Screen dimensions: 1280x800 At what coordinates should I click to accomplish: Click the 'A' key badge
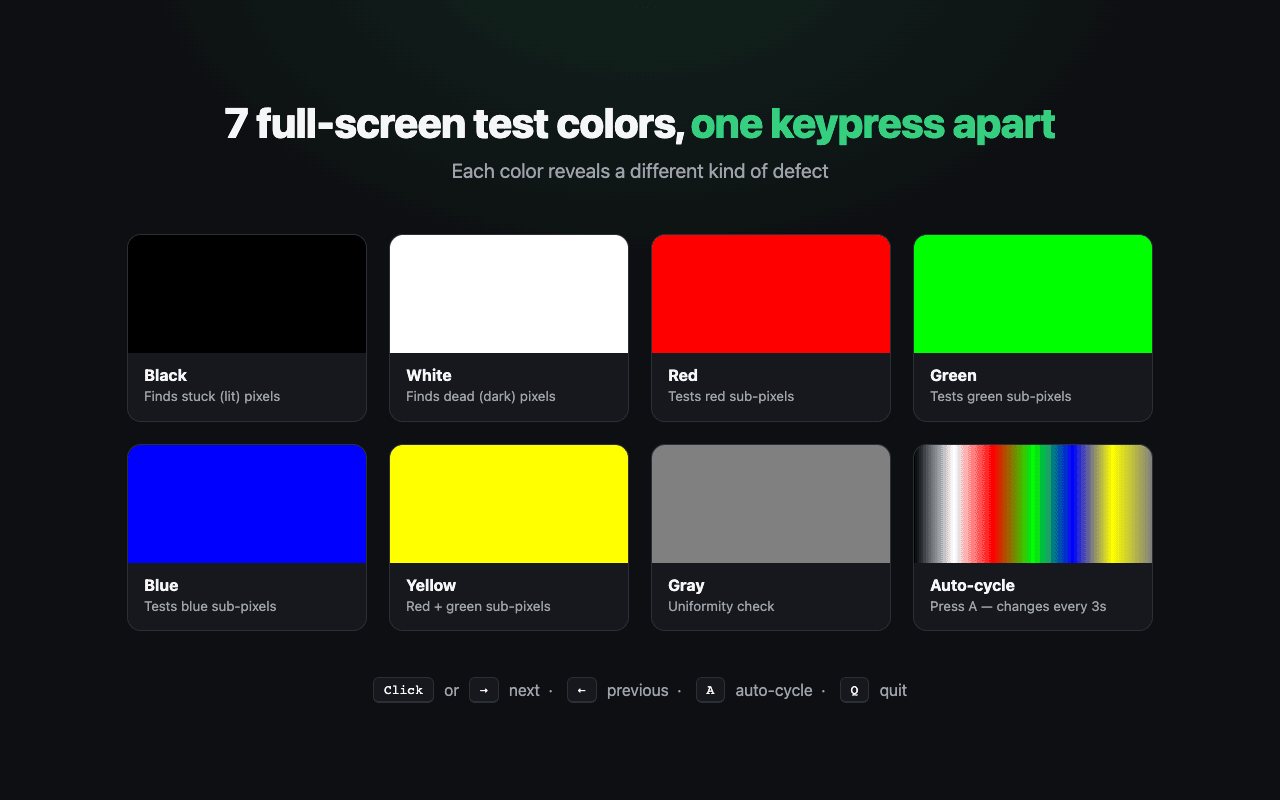[x=710, y=690]
